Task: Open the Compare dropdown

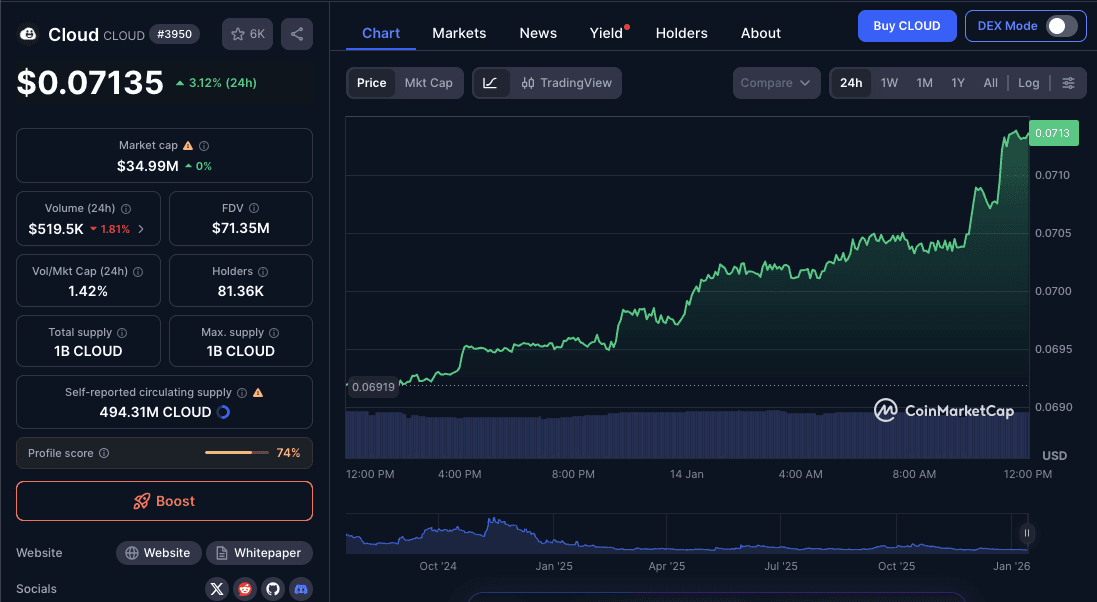Action: pyautogui.click(x=776, y=82)
